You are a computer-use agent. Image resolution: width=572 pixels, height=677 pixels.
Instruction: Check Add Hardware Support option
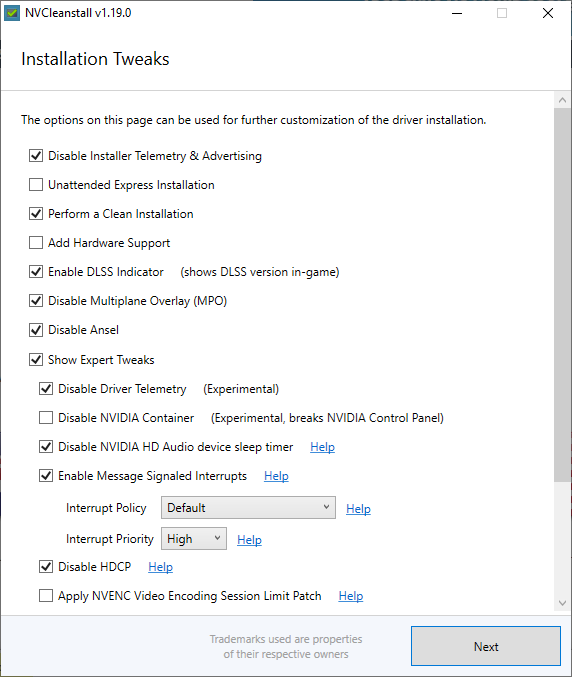tap(36, 242)
